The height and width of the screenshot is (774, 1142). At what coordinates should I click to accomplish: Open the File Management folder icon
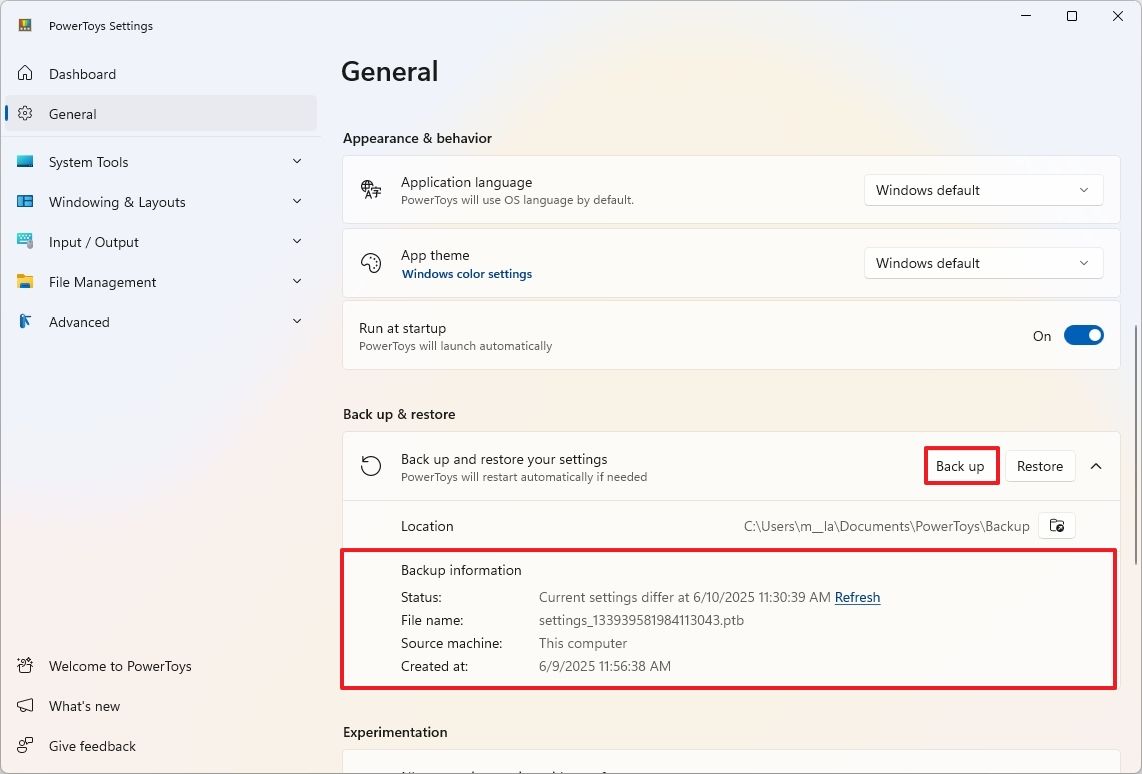(23, 281)
